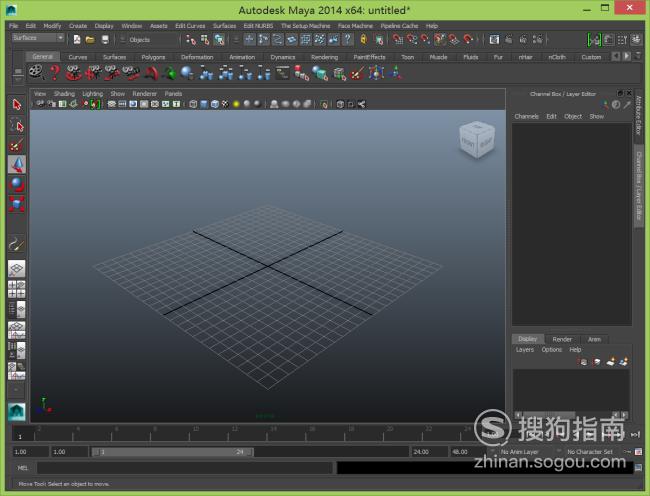The height and width of the screenshot is (496, 650).
Task: Toggle Make Live magnet icon
Action: point(468,39)
